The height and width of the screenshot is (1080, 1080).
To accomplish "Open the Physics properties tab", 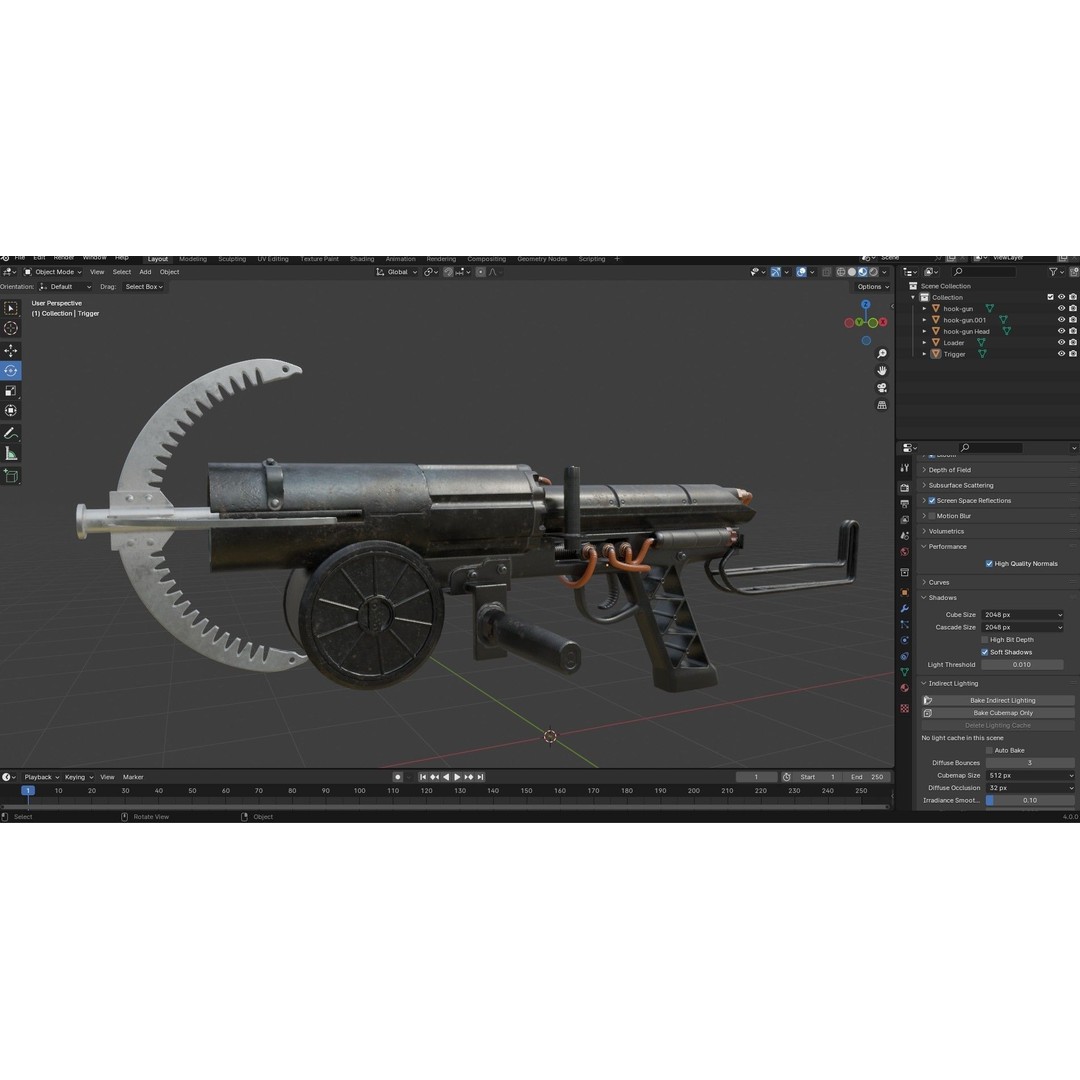I will point(904,640).
